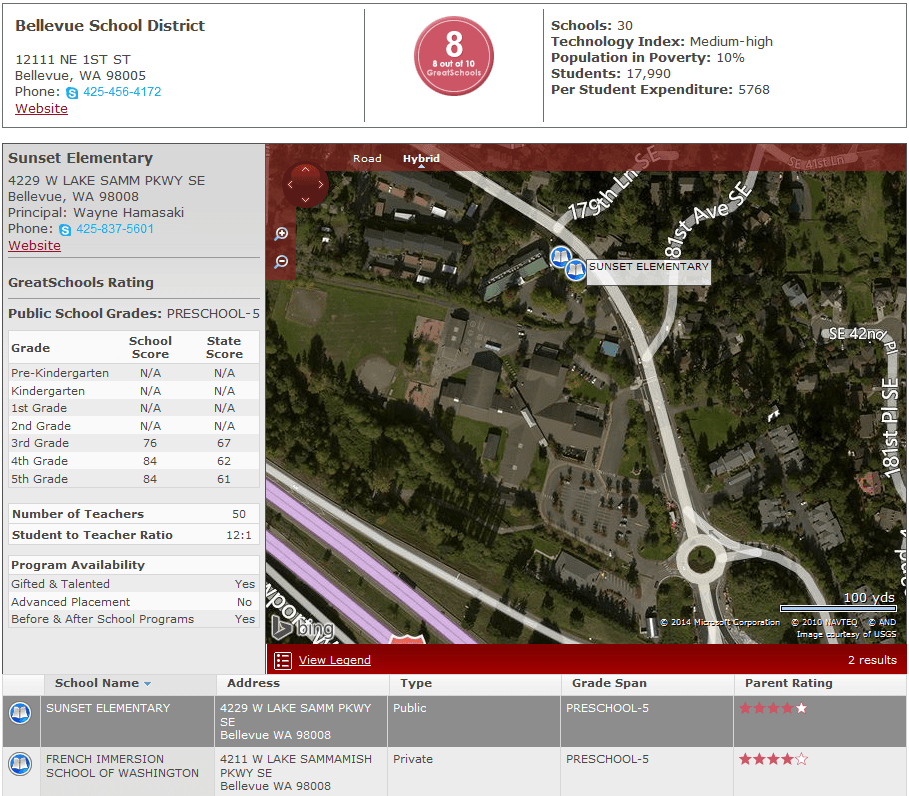The width and height of the screenshot is (909, 796).
Task: Click French Immersion's four-star parent rating
Action: 773,759
